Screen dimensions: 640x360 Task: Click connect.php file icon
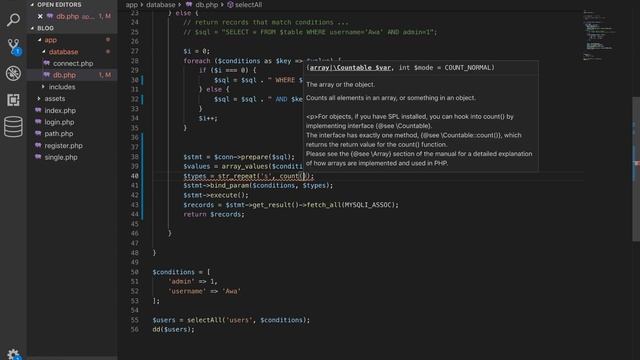tap(47, 63)
